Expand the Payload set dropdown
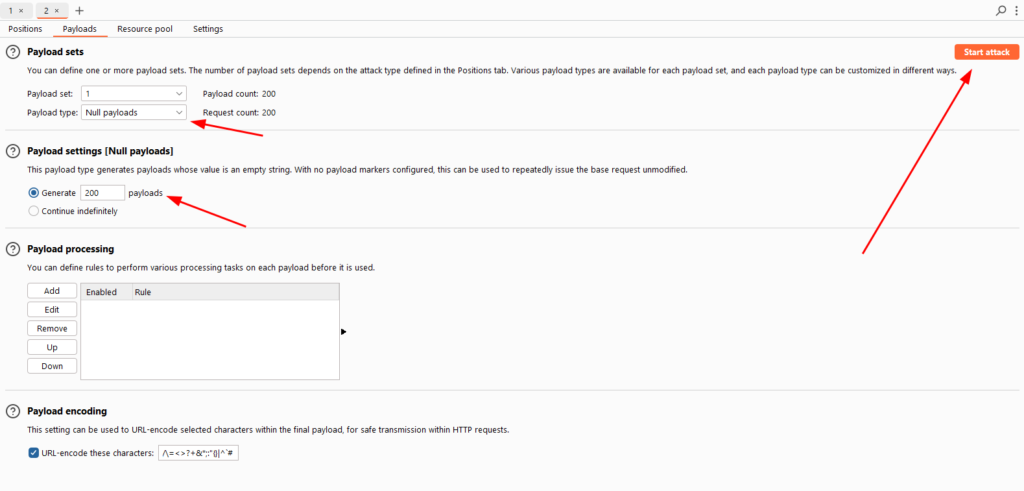 [x=134, y=94]
